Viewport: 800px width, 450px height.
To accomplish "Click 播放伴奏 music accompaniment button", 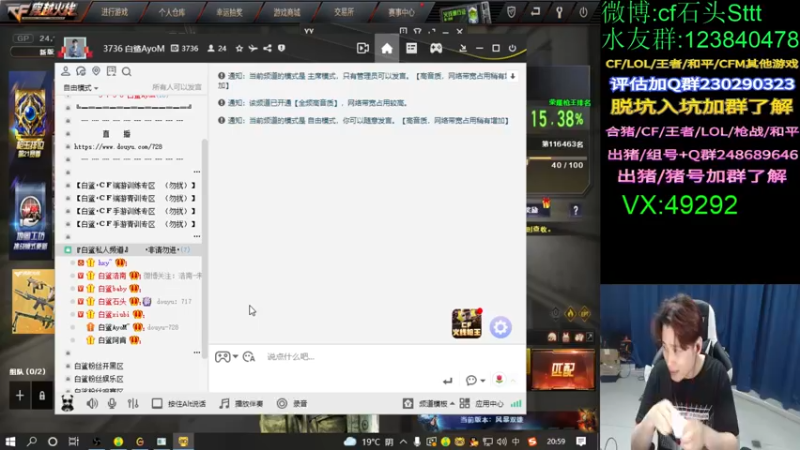I will pyautogui.click(x=241, y=404).
